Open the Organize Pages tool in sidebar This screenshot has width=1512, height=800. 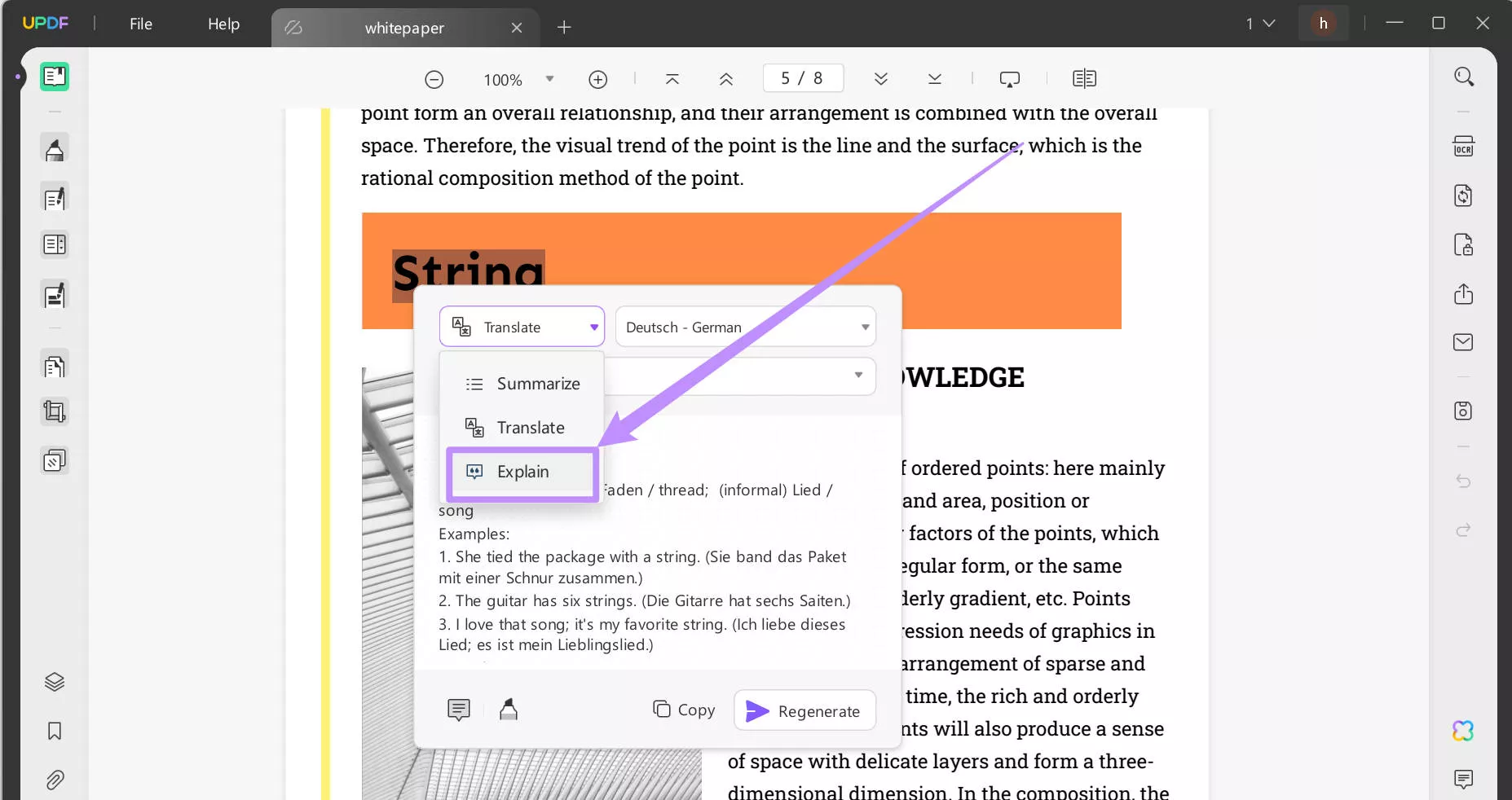click(x=55, y=244)
